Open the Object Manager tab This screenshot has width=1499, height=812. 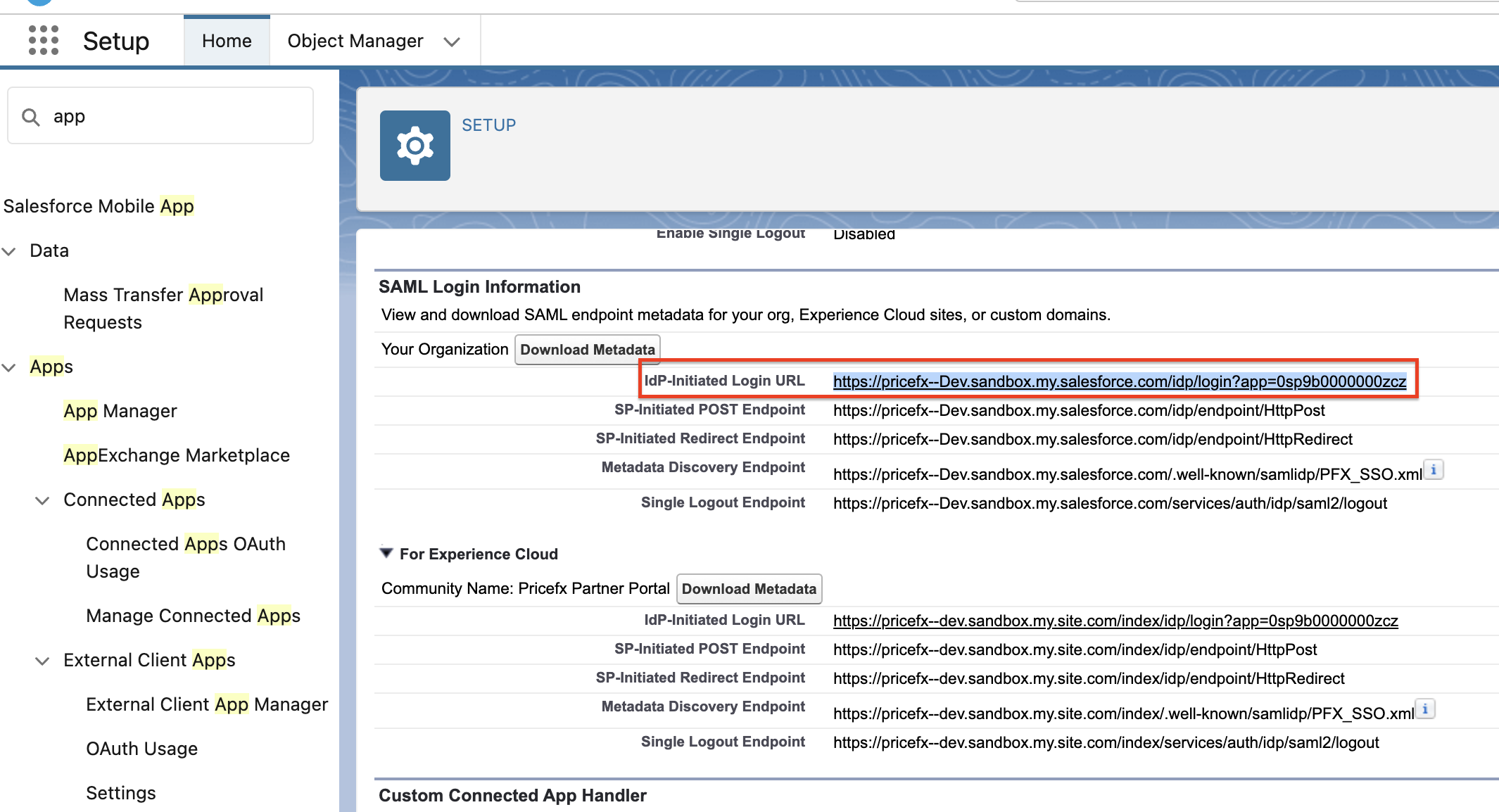coord(355,41)
